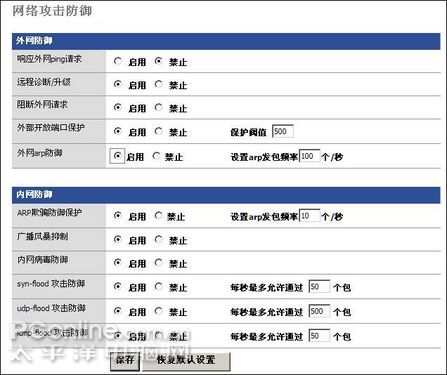Click the 保存 button
Image resolution: width=447 pixels, height=375 pixels.
click(x=125, y=361)
